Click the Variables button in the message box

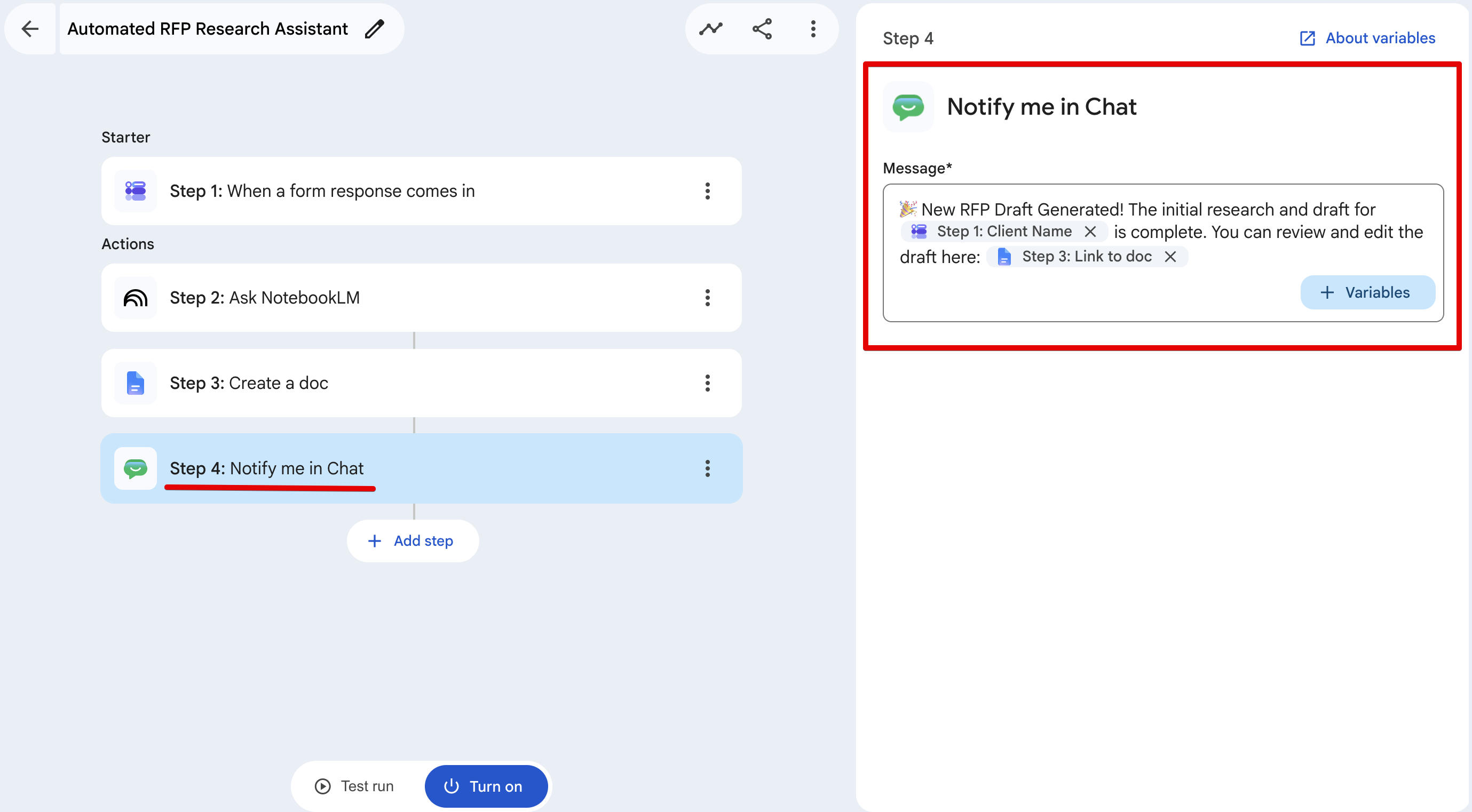[x=1367, y=292]
